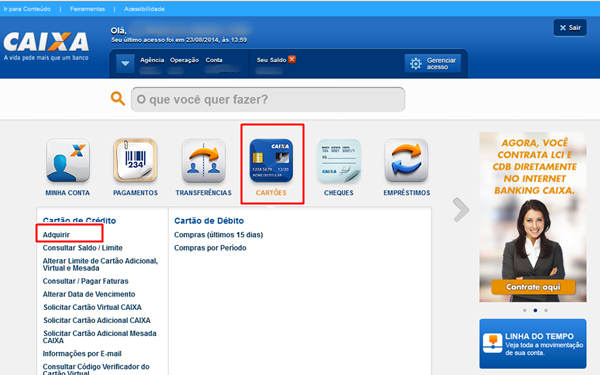Click the Cartão de Débito heading
This screenshot has width=600, height=375.
click(209, 221)
